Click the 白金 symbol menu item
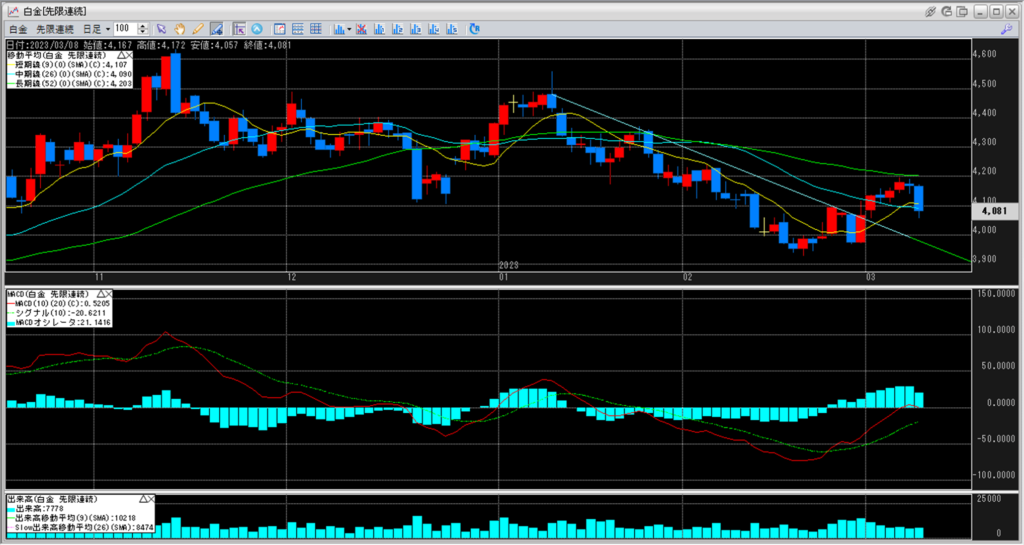1024x545 pixels. 19,28
